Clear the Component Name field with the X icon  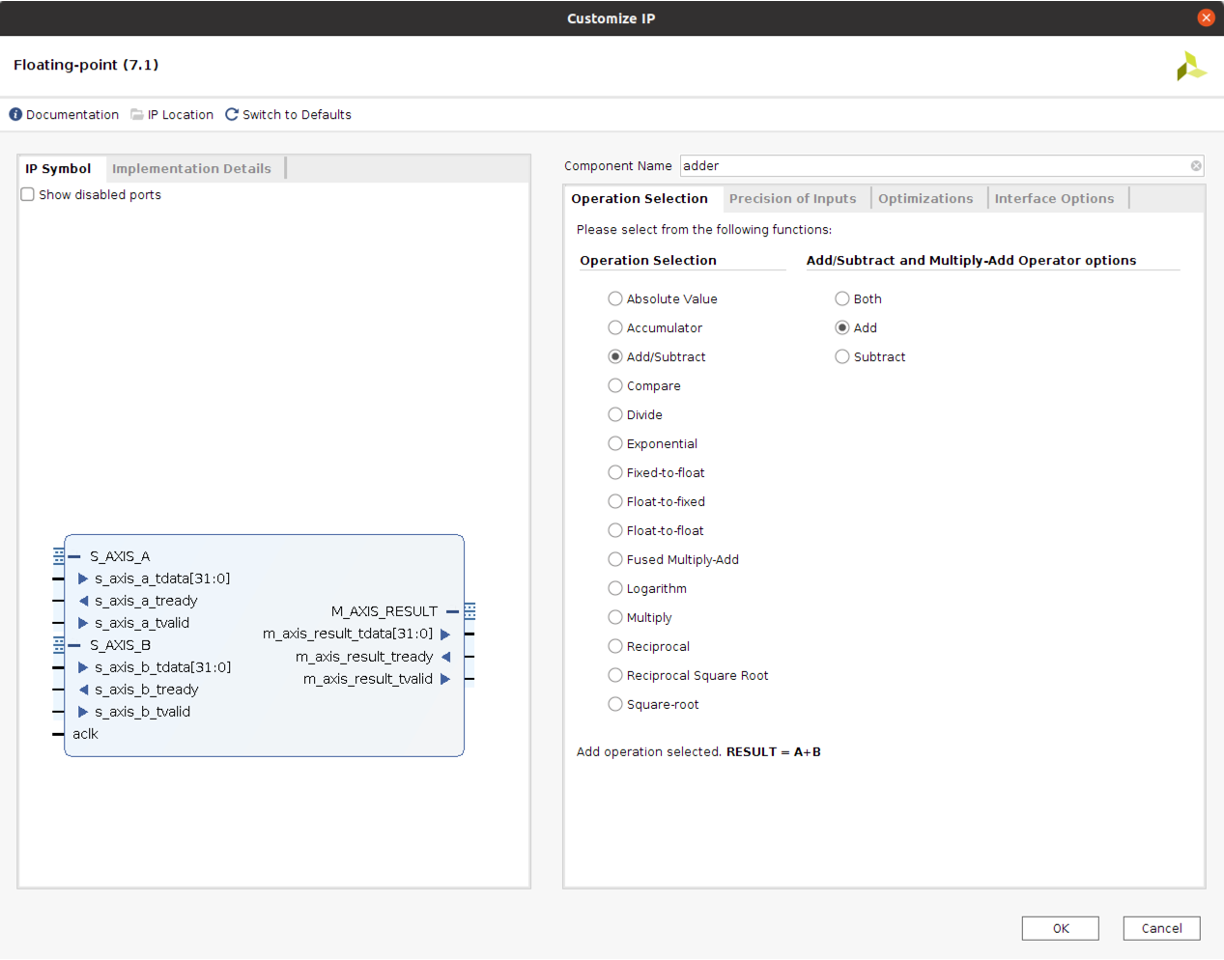pyautogui.click(x=1196, y=166)
